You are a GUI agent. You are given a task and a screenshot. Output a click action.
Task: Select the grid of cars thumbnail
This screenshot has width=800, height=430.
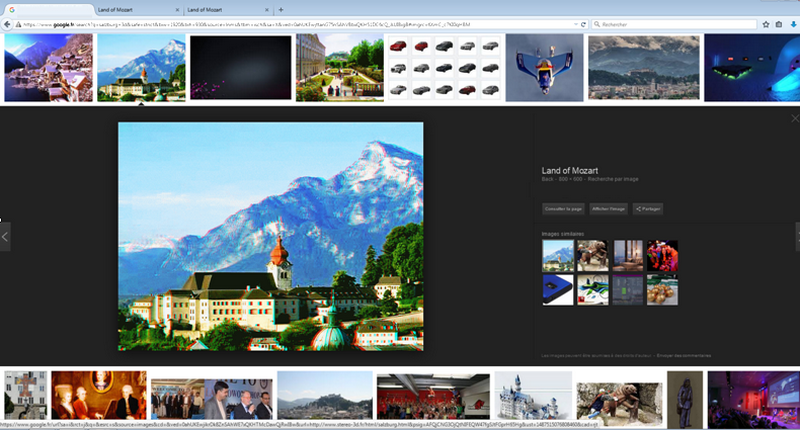click(x=444, y=67)
